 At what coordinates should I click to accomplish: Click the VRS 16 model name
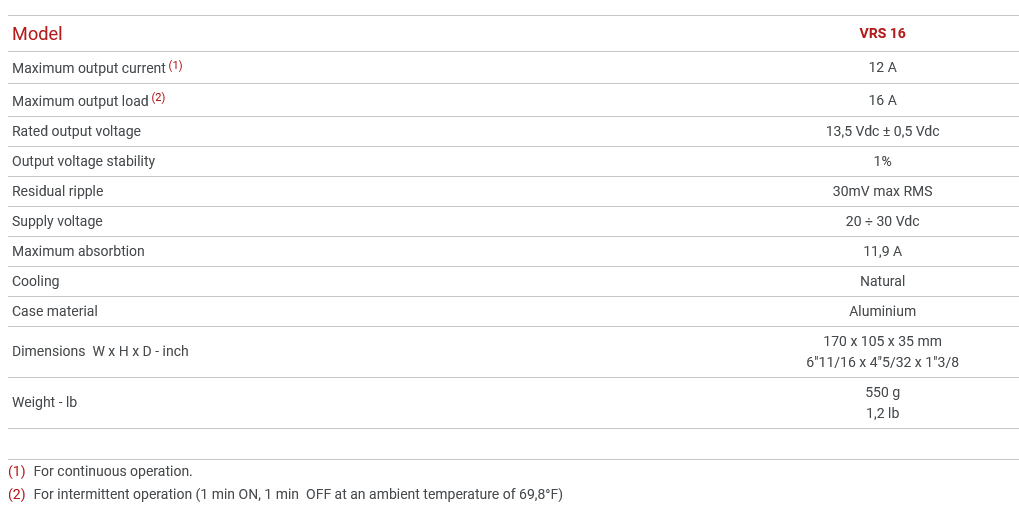(882, 33)
